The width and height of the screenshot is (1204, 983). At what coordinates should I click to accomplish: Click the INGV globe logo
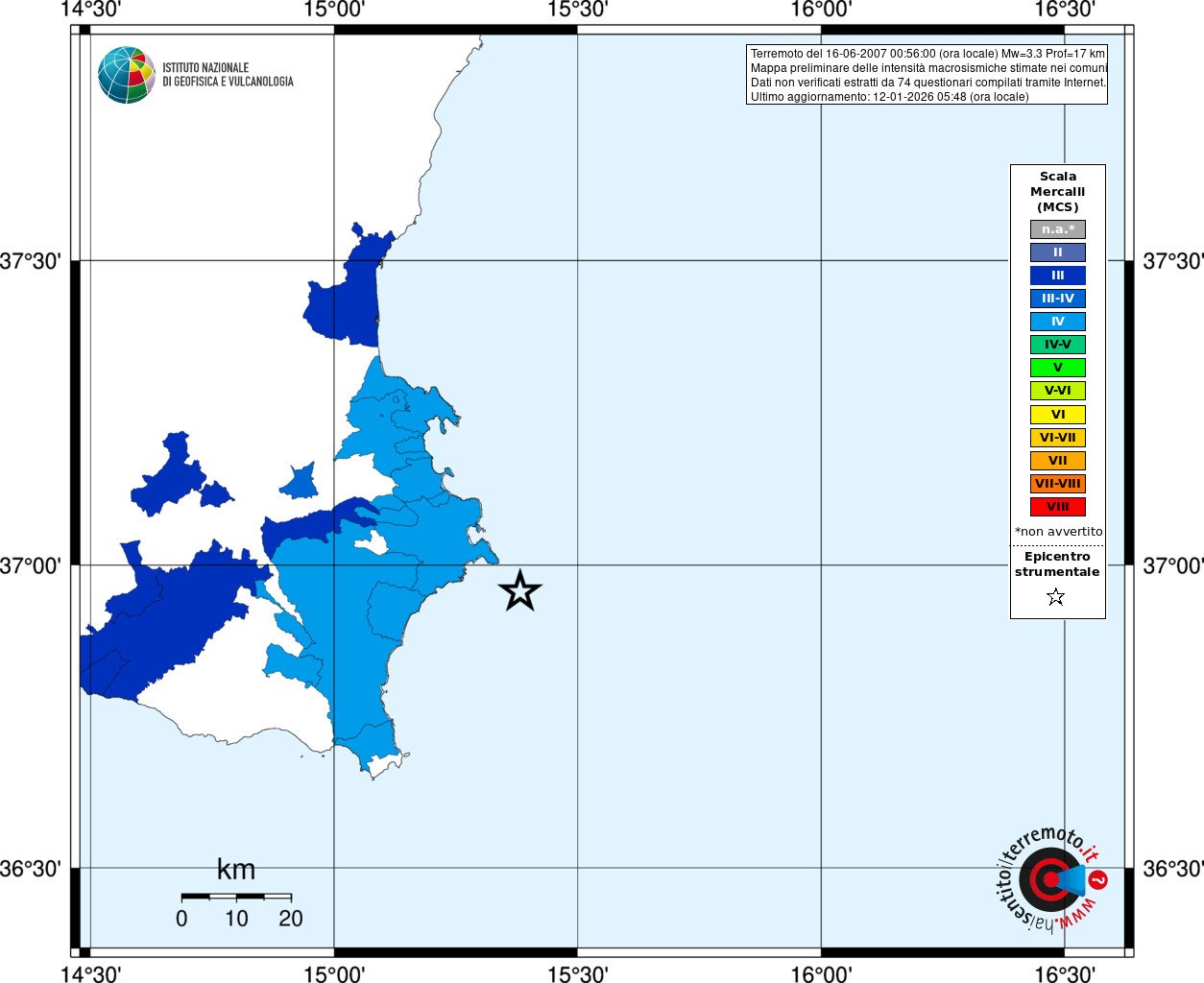tap(127, 75)
